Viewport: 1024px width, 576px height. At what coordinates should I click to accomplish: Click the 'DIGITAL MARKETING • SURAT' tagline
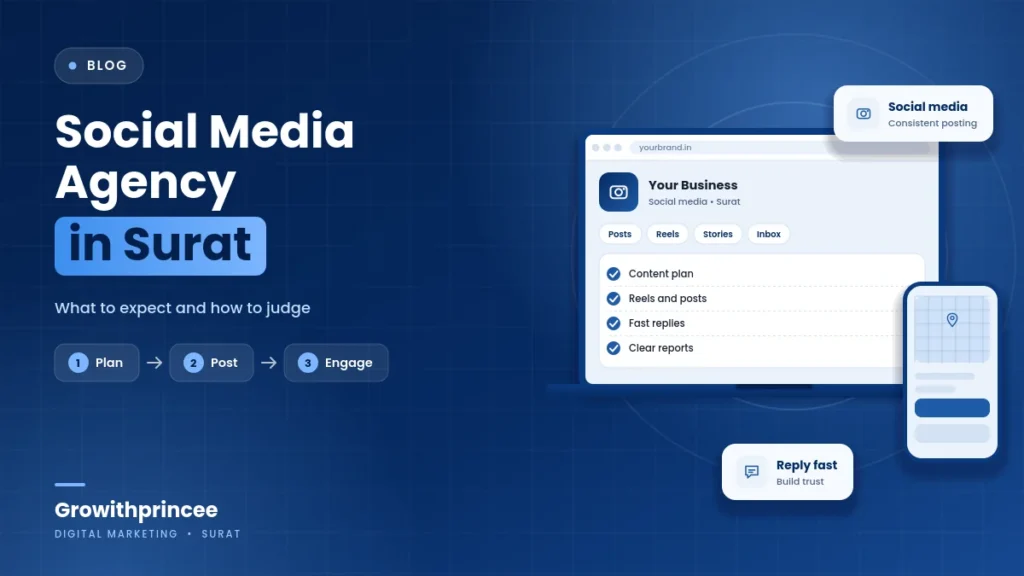148,534
